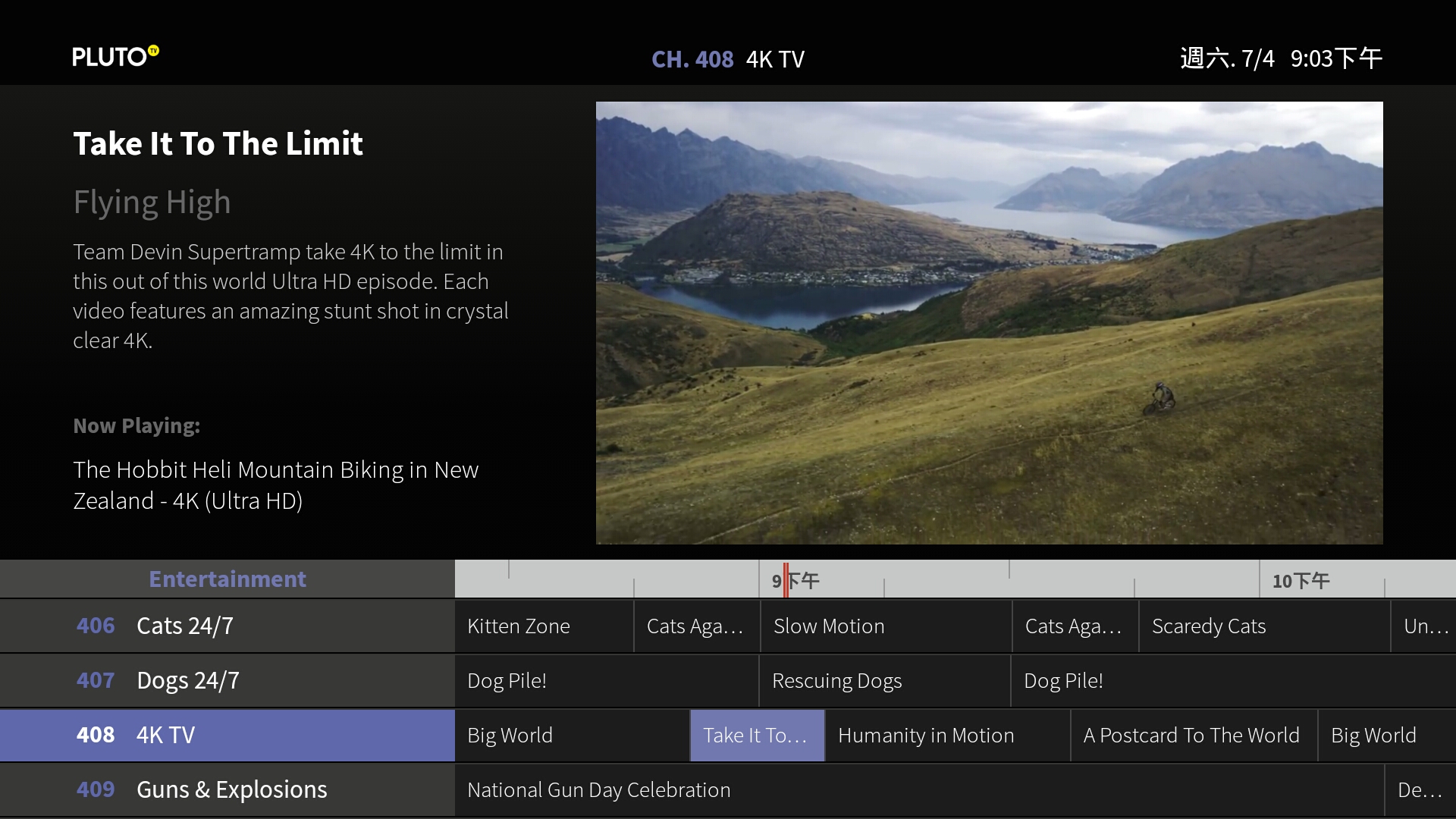Select A Postcard To The World
The height and width of the screenshot is (819, 1456).
pyautogui.click(x=1194, y=735)
